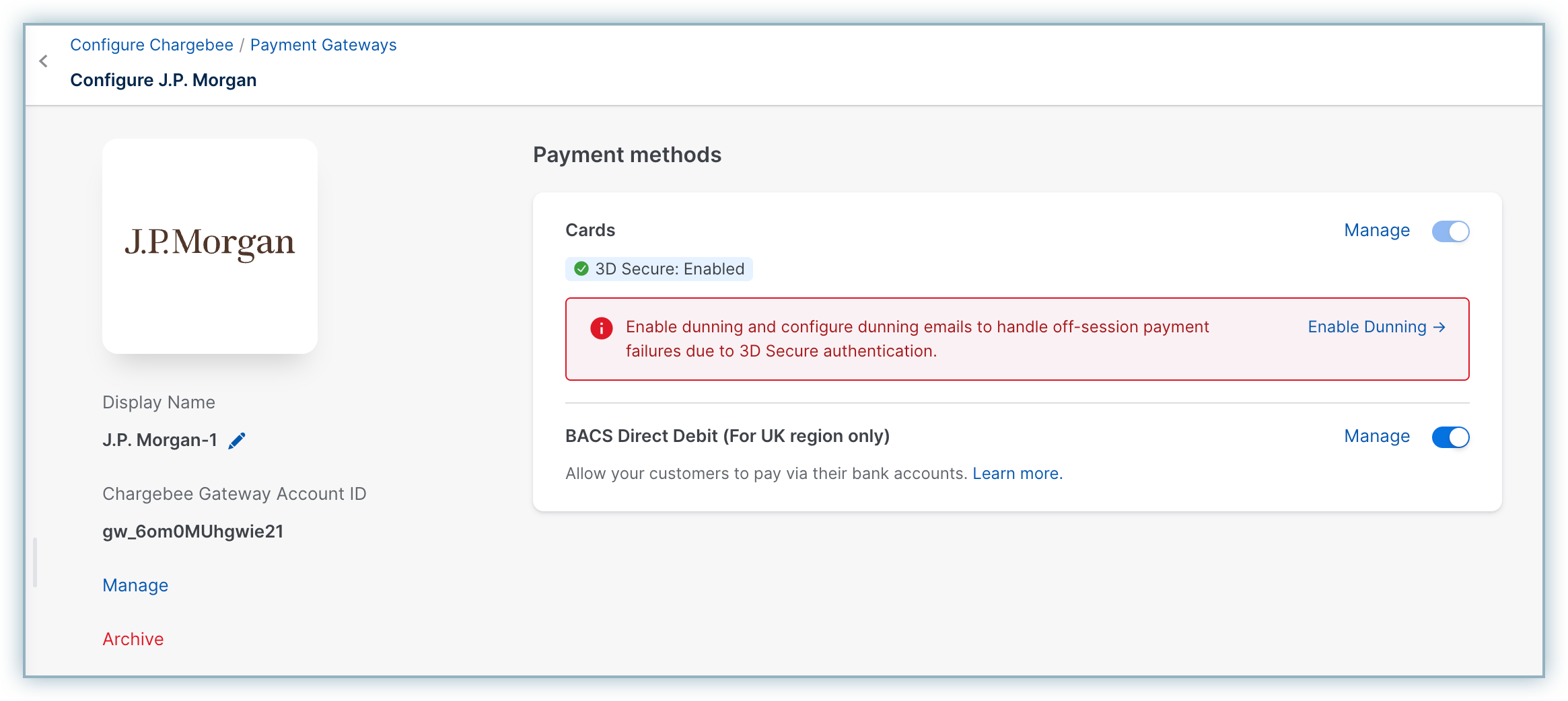Viewport: 1568px width, 701px height.
Task: Edit display name with the pencil icon
Action: tap(237, 441)
